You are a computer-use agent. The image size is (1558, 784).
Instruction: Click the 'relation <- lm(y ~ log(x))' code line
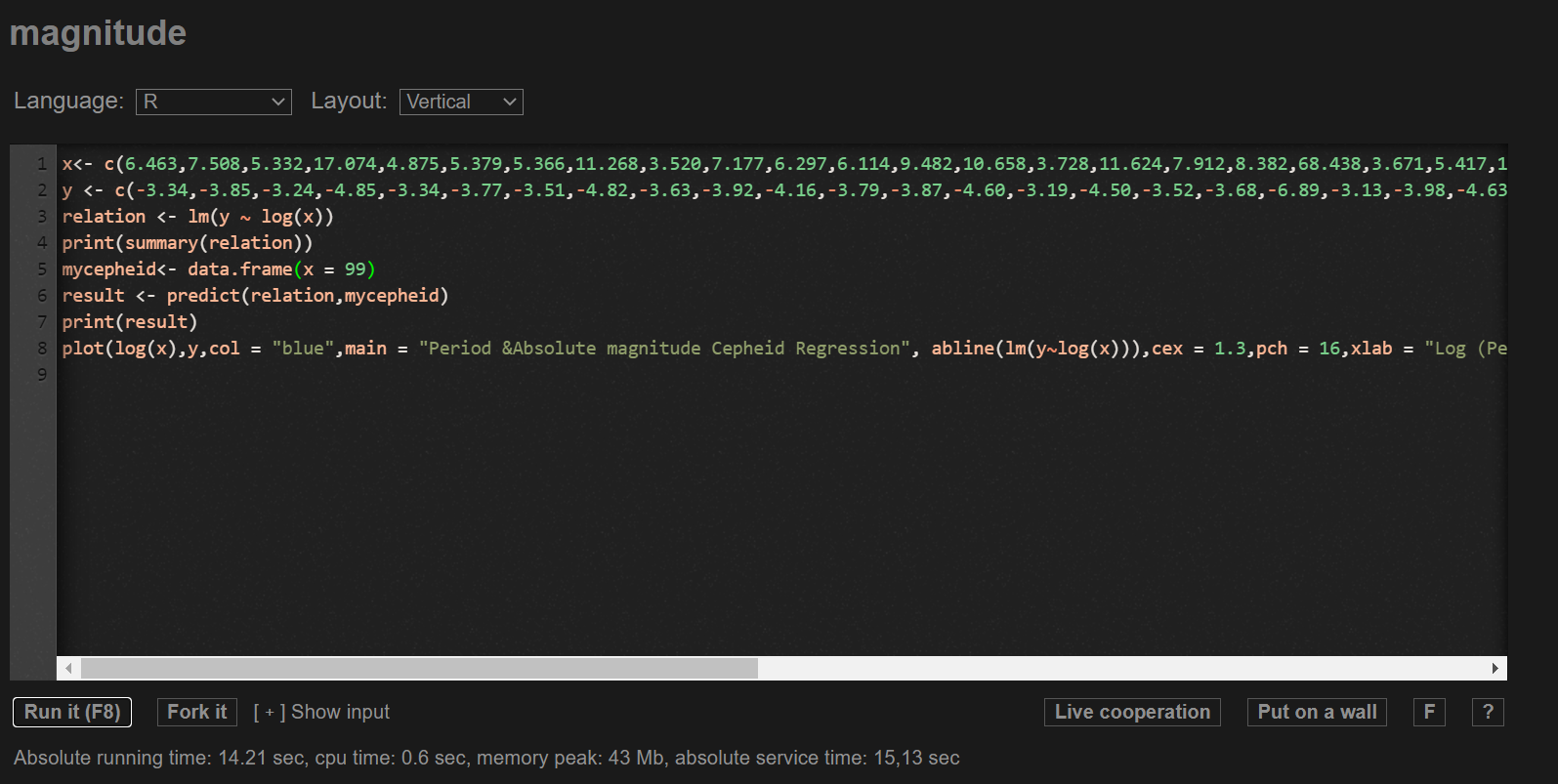198,217
